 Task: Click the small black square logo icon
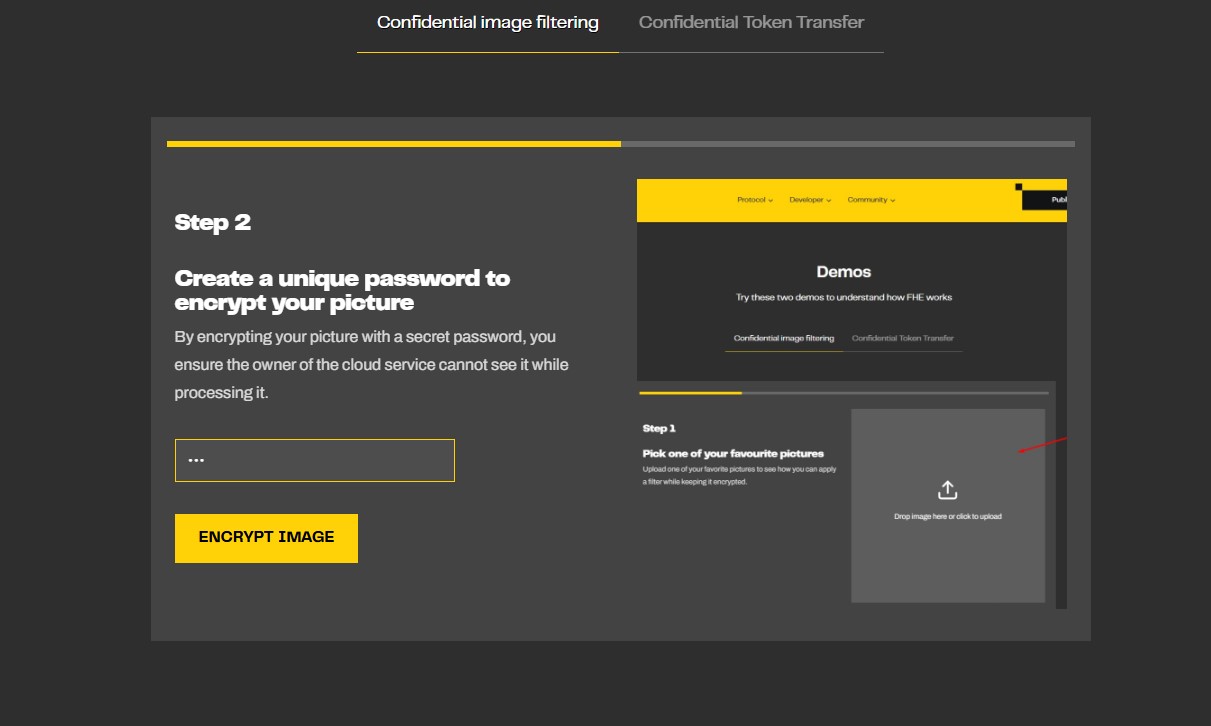[1018, 186]
